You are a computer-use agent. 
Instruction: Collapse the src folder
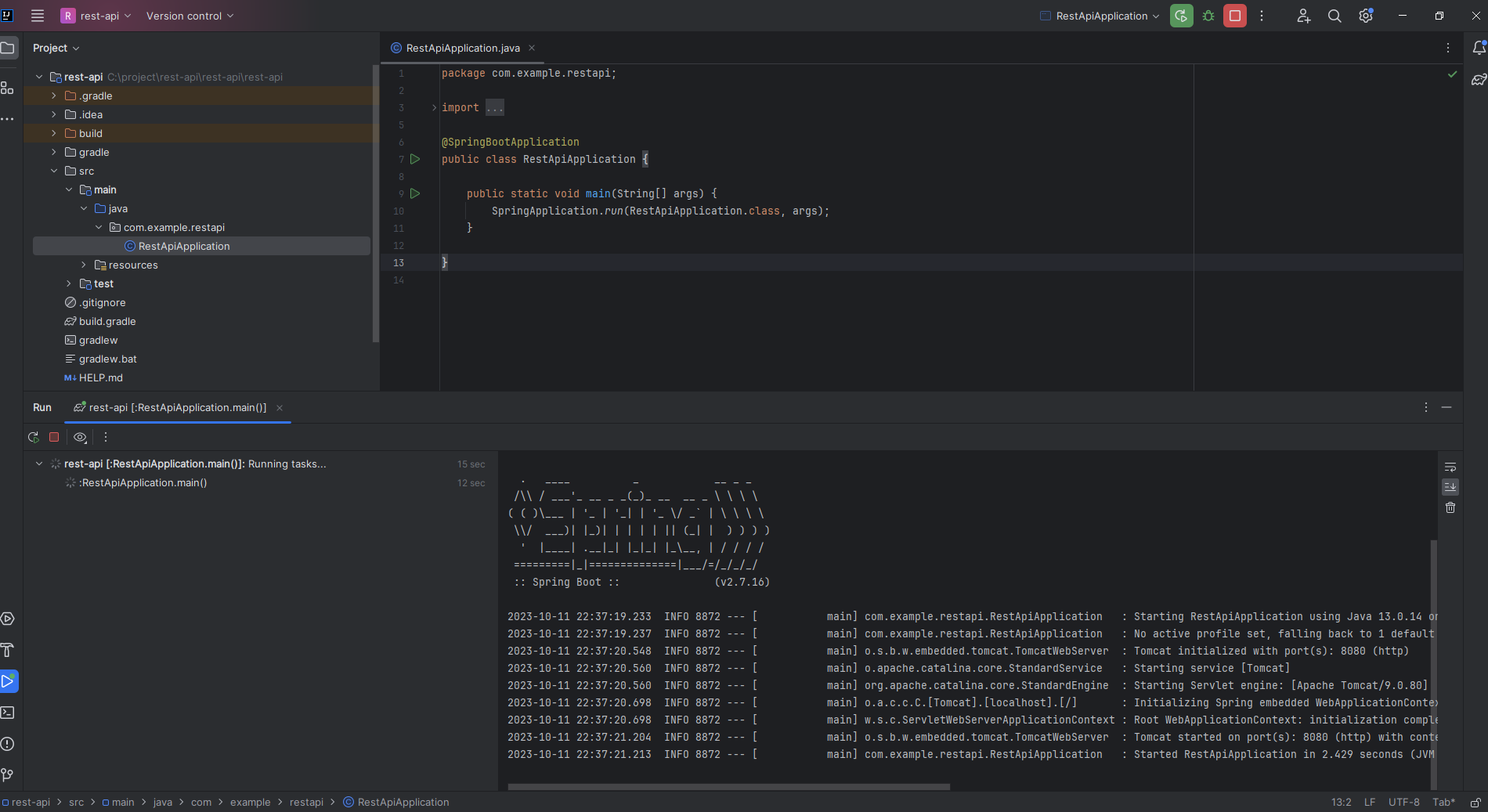(x=53, y=171)
